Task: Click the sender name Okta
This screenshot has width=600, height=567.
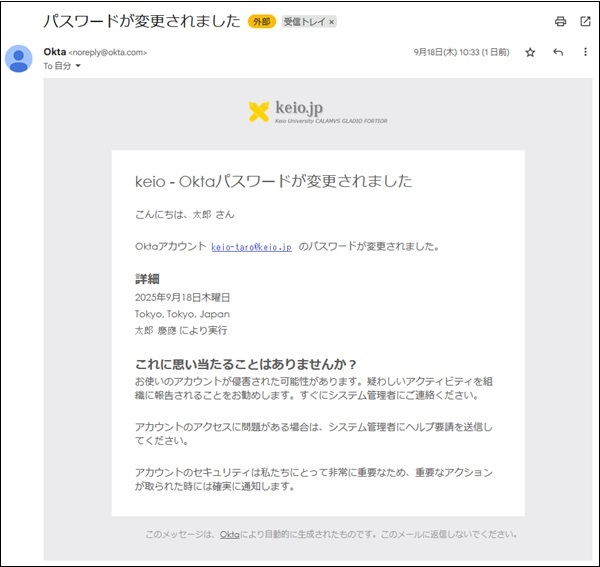Action: [x=53, y=52]
